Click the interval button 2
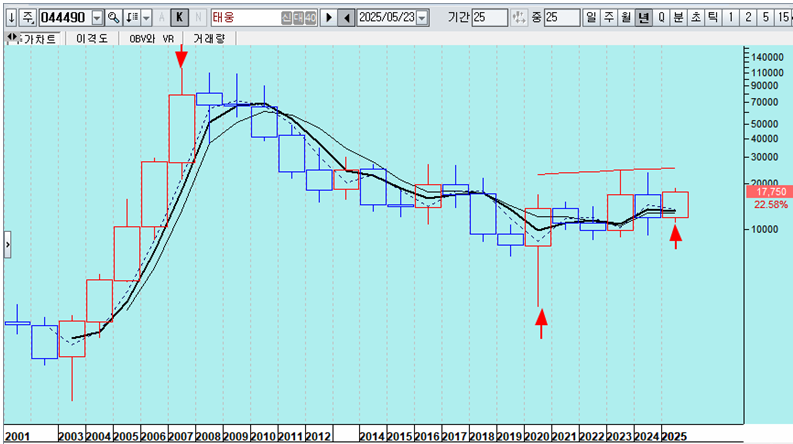This screenshot has width=793, height=444. [748, 18]
